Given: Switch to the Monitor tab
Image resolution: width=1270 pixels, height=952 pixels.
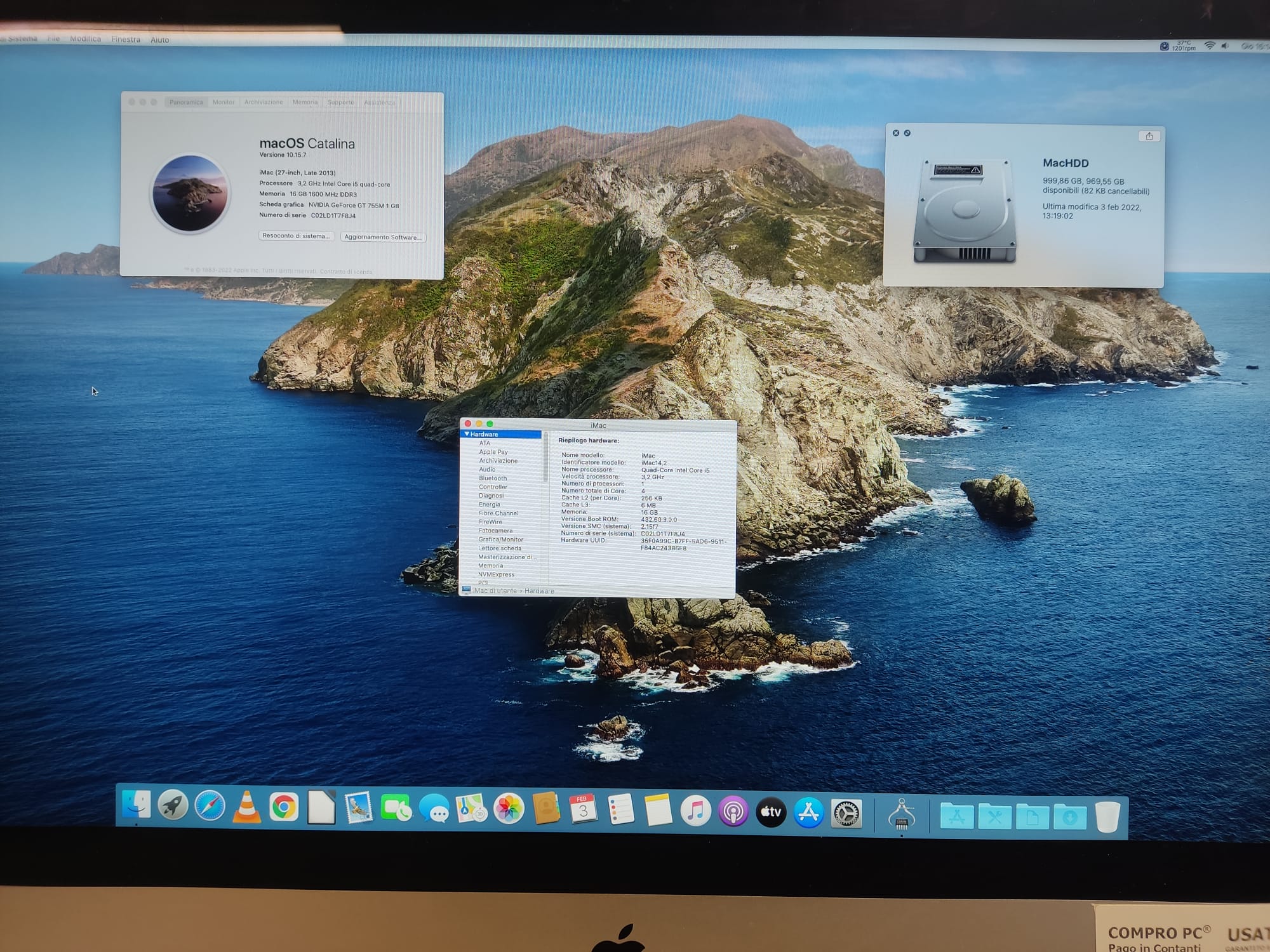Looking at the screenshot, I should pos(224,102).
